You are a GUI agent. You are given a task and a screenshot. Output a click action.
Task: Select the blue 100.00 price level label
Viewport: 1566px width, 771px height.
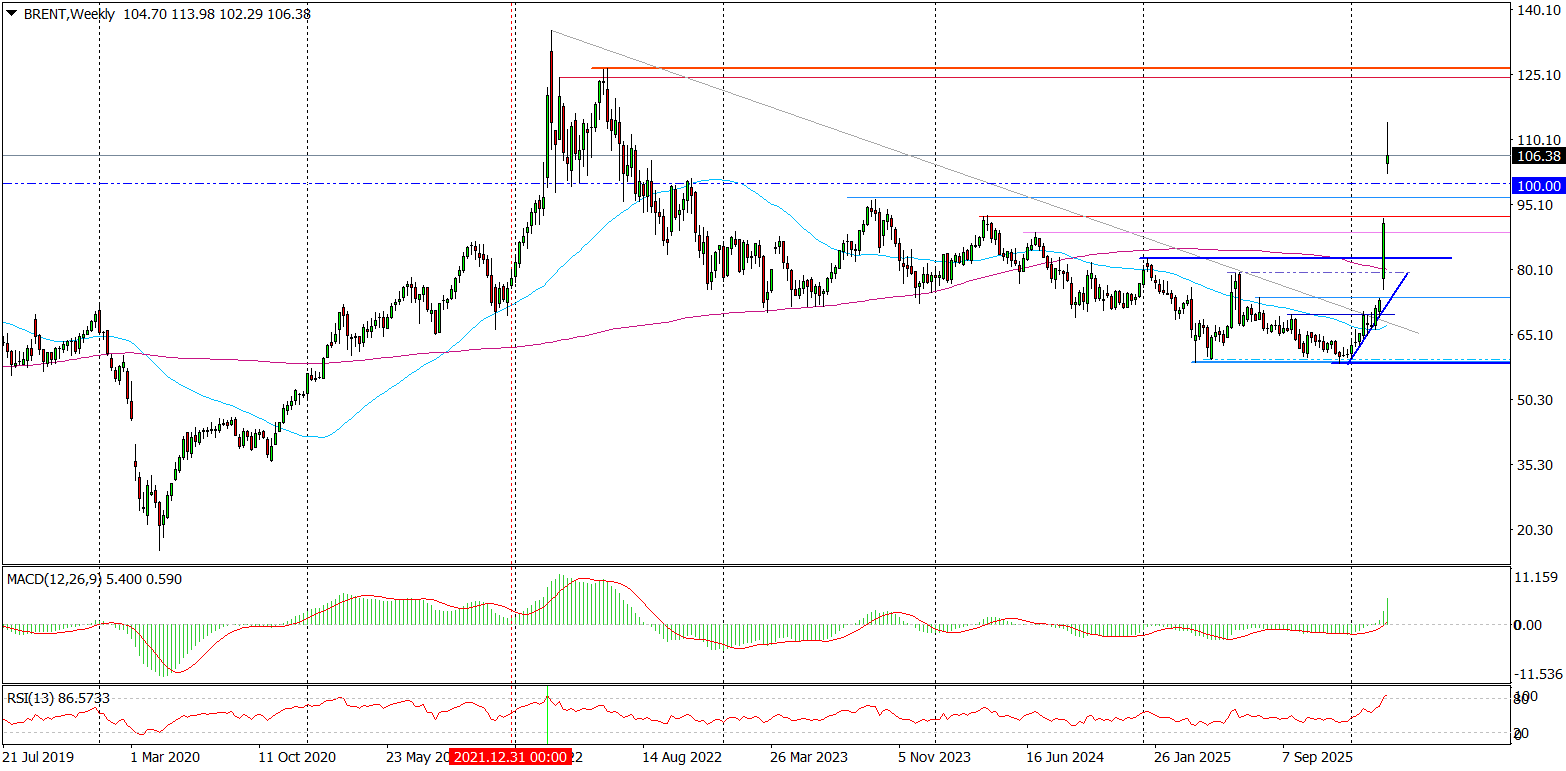click(x=1538, y=185)
